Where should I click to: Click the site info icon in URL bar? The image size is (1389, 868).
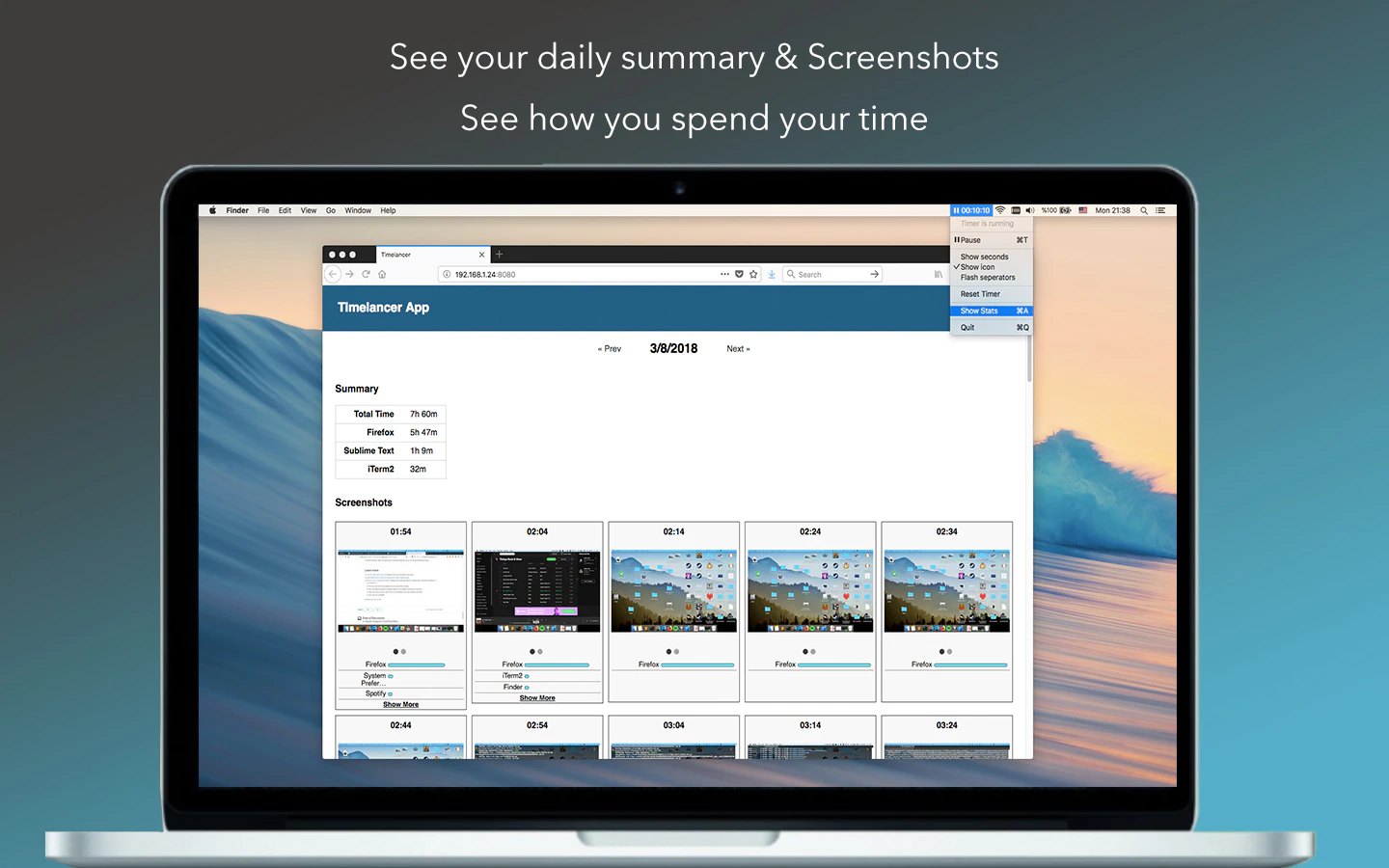[447, 274]
